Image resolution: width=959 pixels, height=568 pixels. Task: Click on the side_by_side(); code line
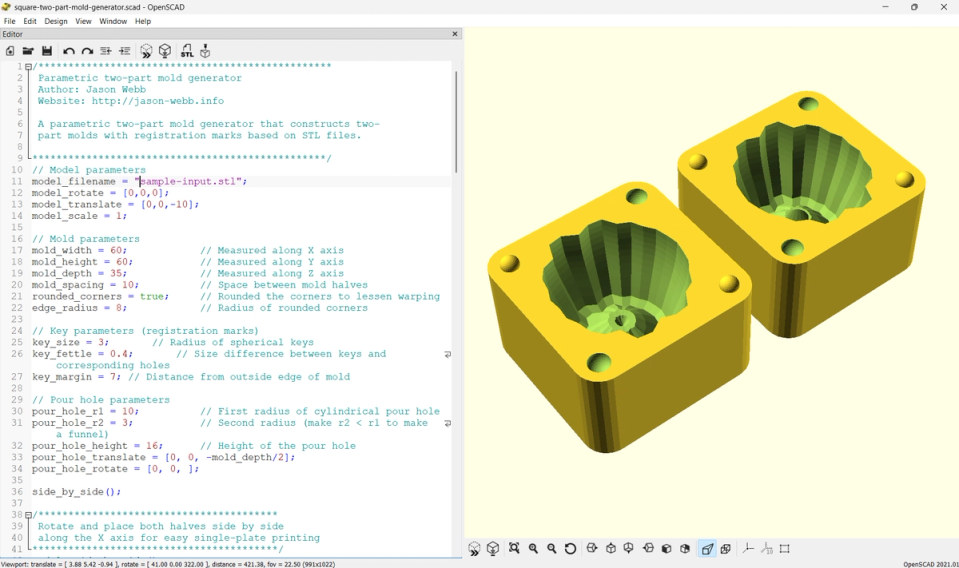pos(76,492)
